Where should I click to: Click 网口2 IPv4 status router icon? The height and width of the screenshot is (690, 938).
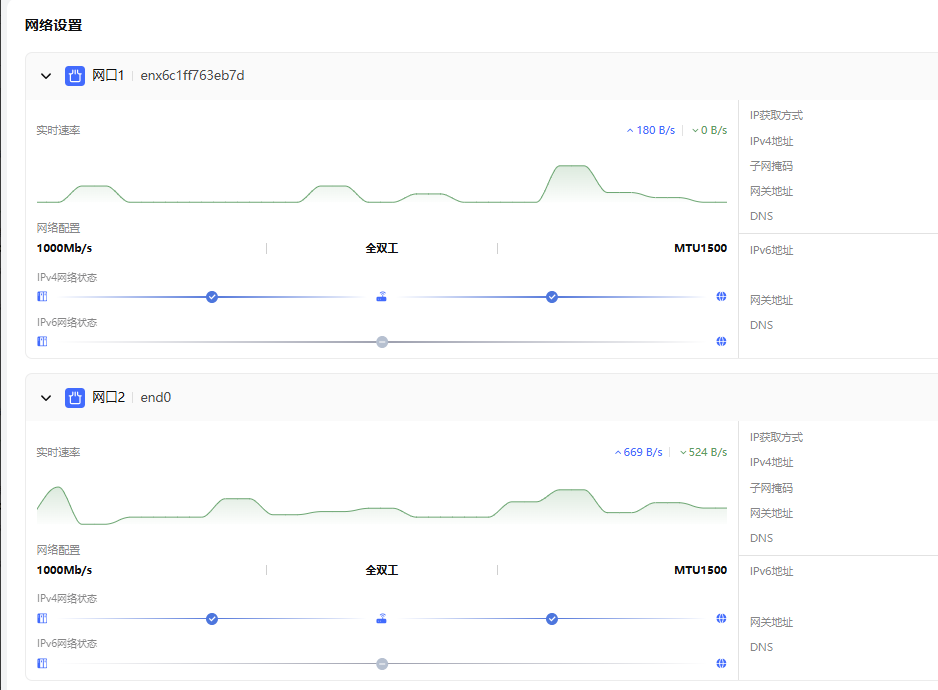(x=382, y=618)
